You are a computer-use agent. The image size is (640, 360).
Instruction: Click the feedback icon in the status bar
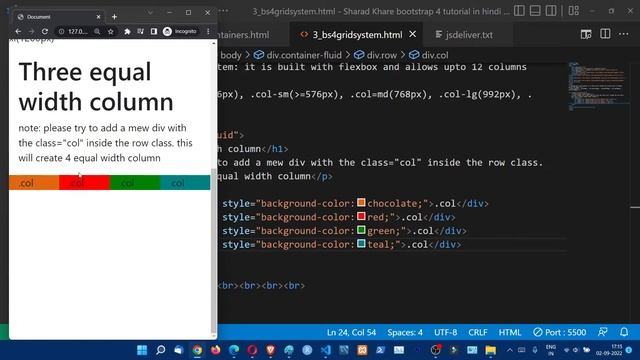click(x=602, y=332)
